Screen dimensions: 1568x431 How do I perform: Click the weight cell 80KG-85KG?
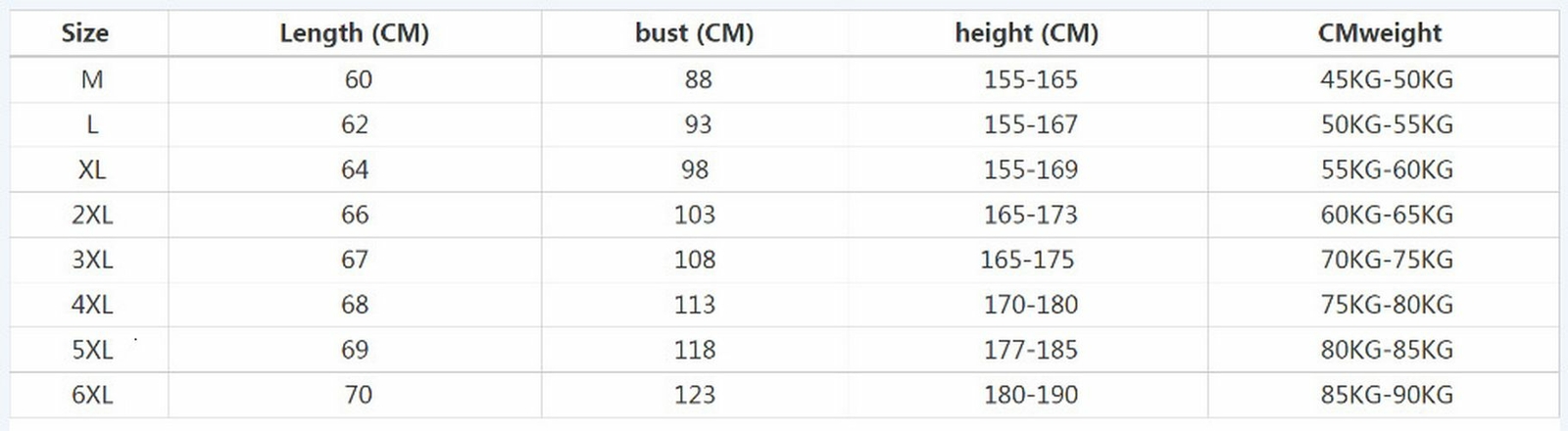(x=1387, y=350)
